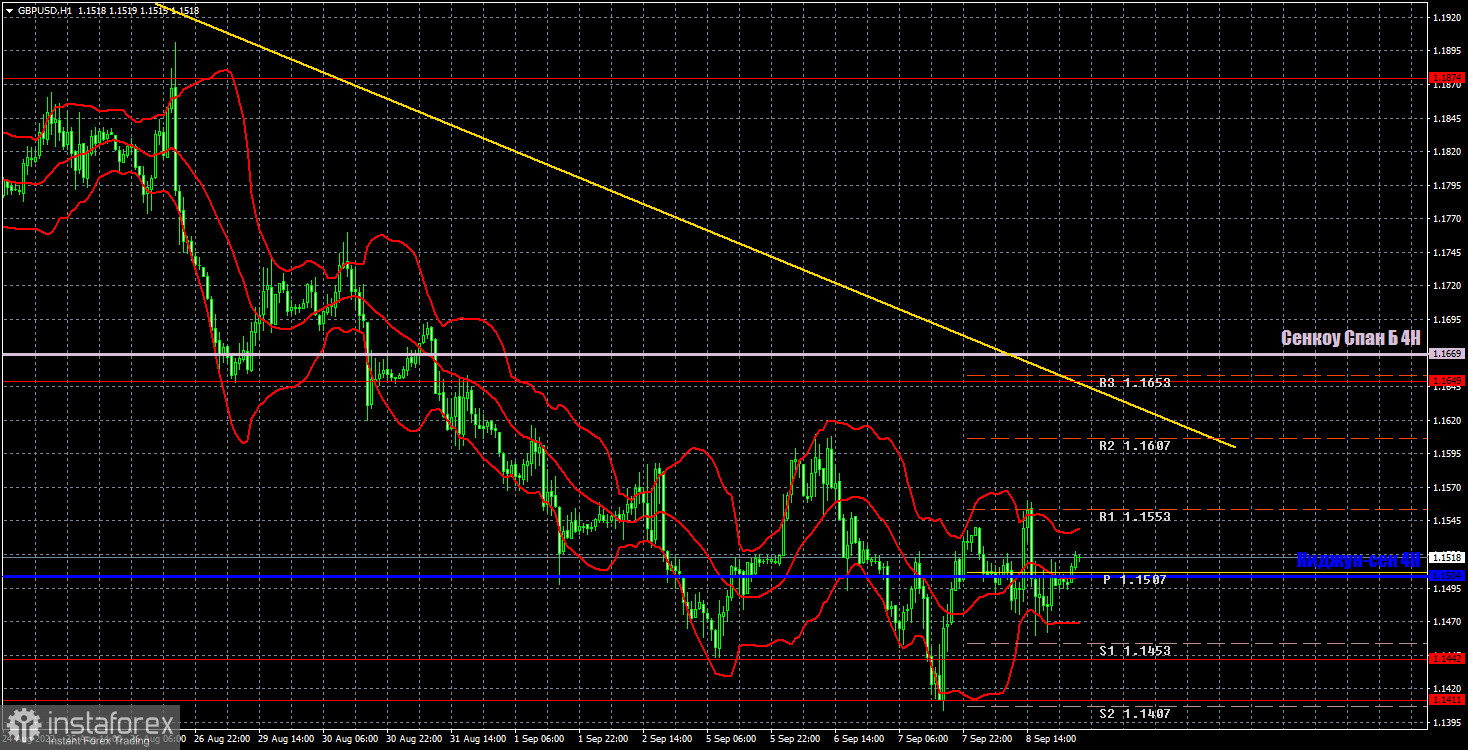Image resolution: width=1468 pixels, height=750 pixels.
Task: Click the 1.1695 price axis label
Action: coord(1446,320)
